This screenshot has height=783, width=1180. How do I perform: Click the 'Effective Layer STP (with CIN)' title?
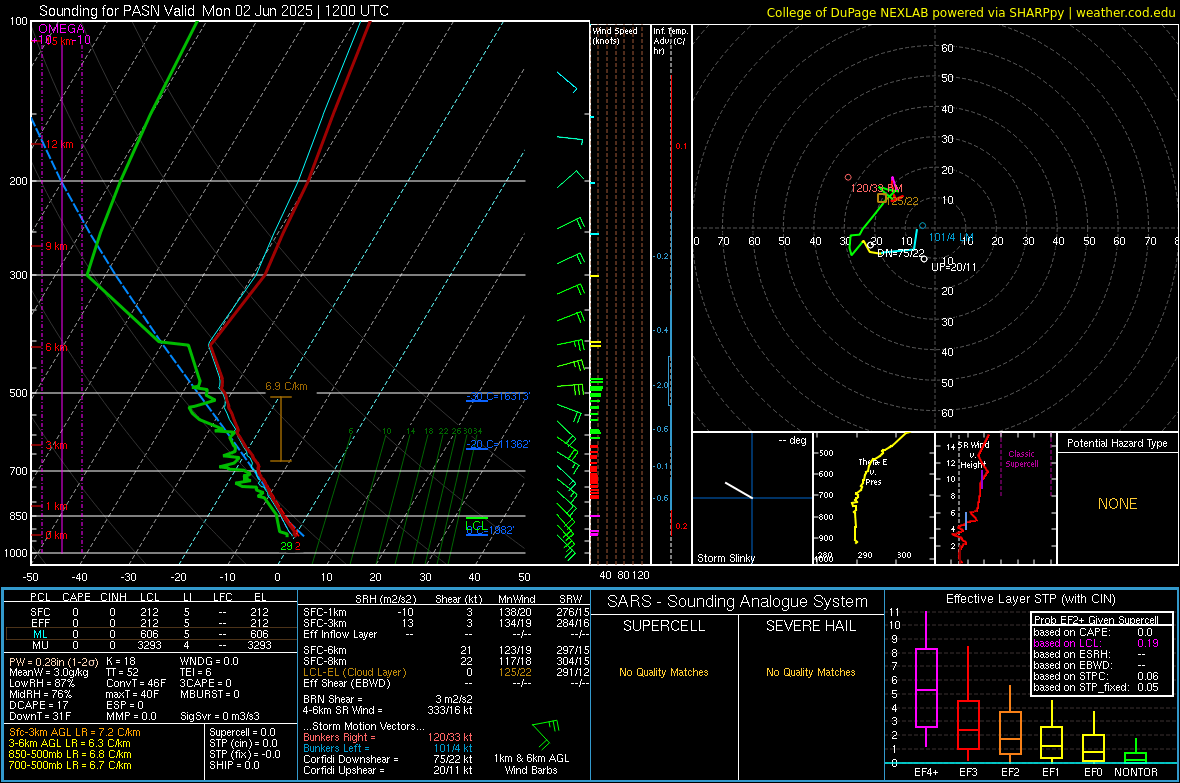click(1030, 599)
